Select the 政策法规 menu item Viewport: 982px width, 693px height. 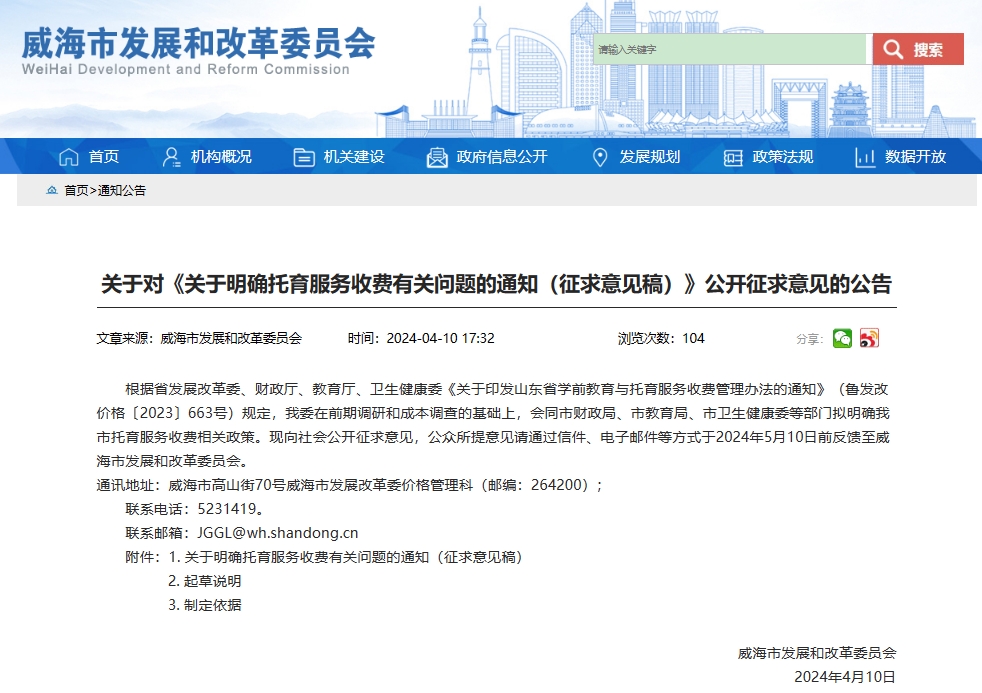click(x=782, y=157)
